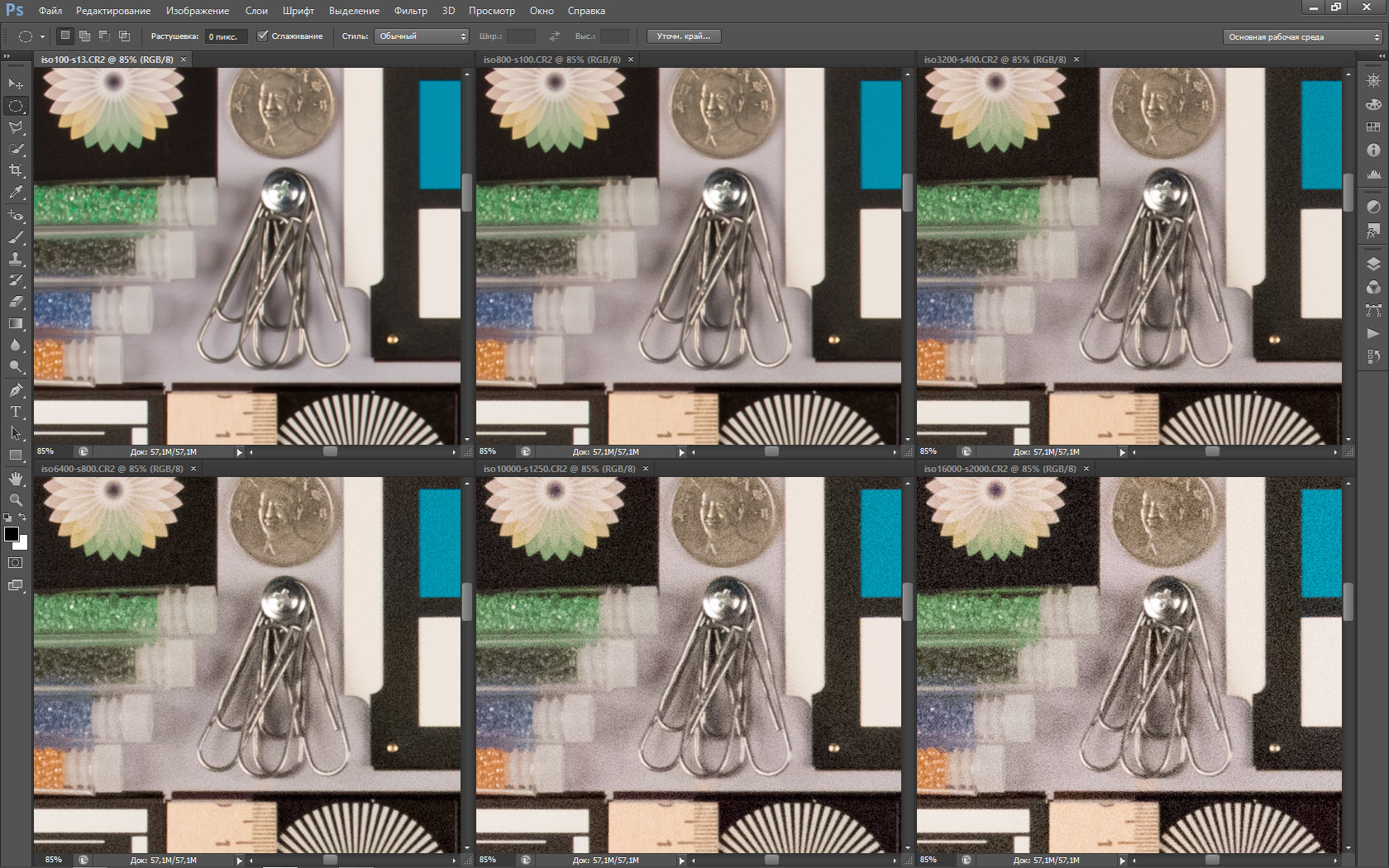Image resolution: width=1389 pixels, height=868 pixels.
Task: Select the Red Eye tool
Action: [x=16, y=216]
